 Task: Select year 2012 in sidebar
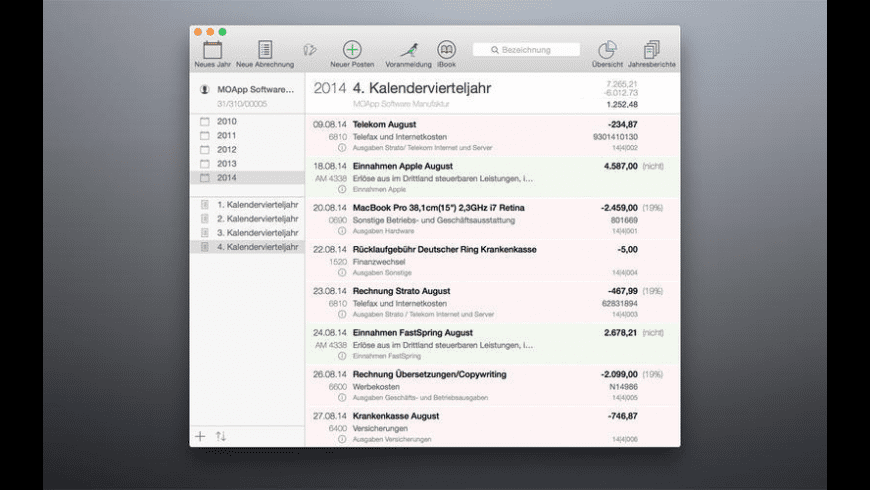[x=247, y=149]
